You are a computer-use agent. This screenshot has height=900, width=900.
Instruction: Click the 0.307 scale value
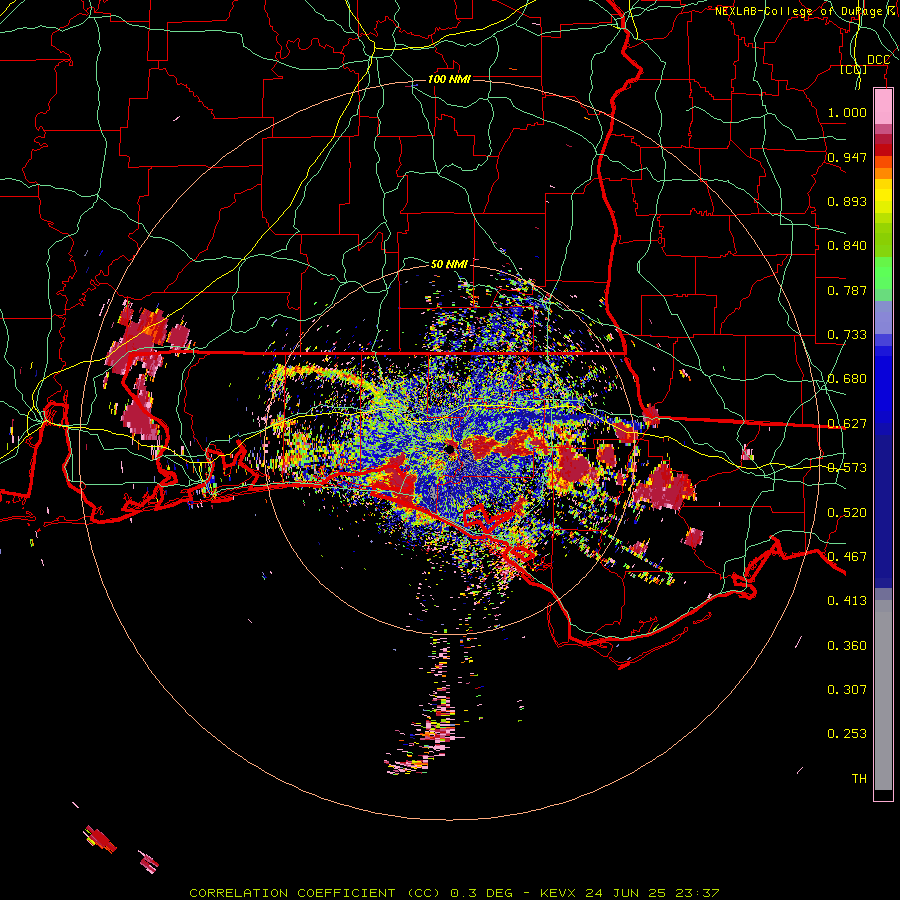click(847, 689)
